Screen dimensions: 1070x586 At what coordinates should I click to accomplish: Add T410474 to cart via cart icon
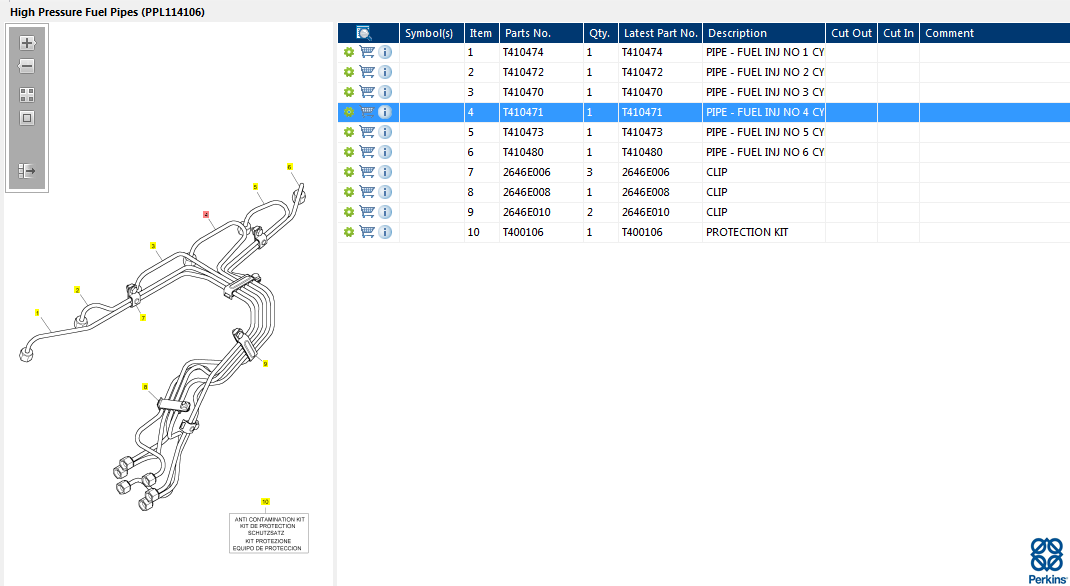pyautogui.click(x=367, y=52)
